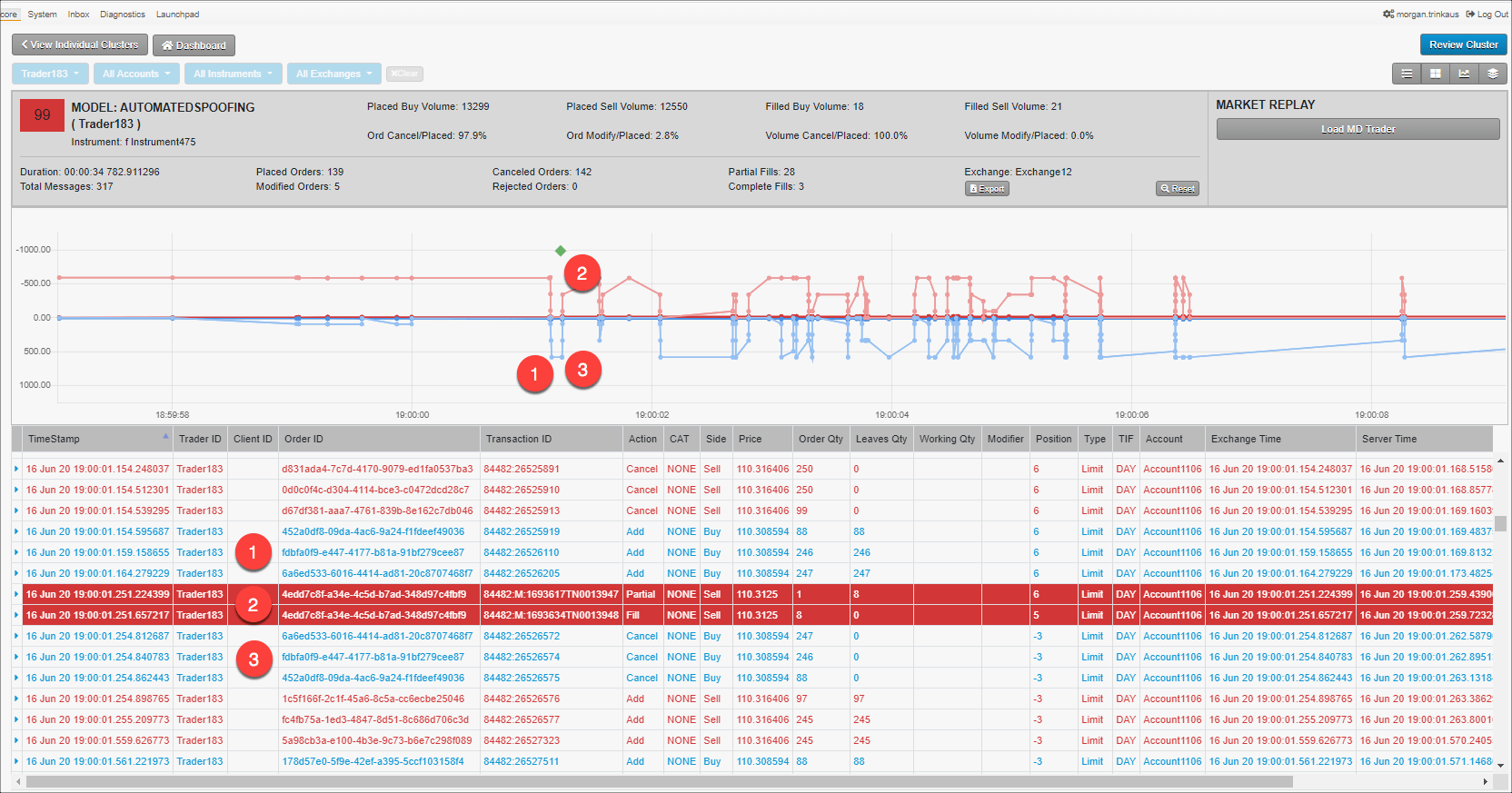The width and height of the screenshot is (1512, 793).
Task: Click the Review Cluster button
Action: pos(1463,45)
